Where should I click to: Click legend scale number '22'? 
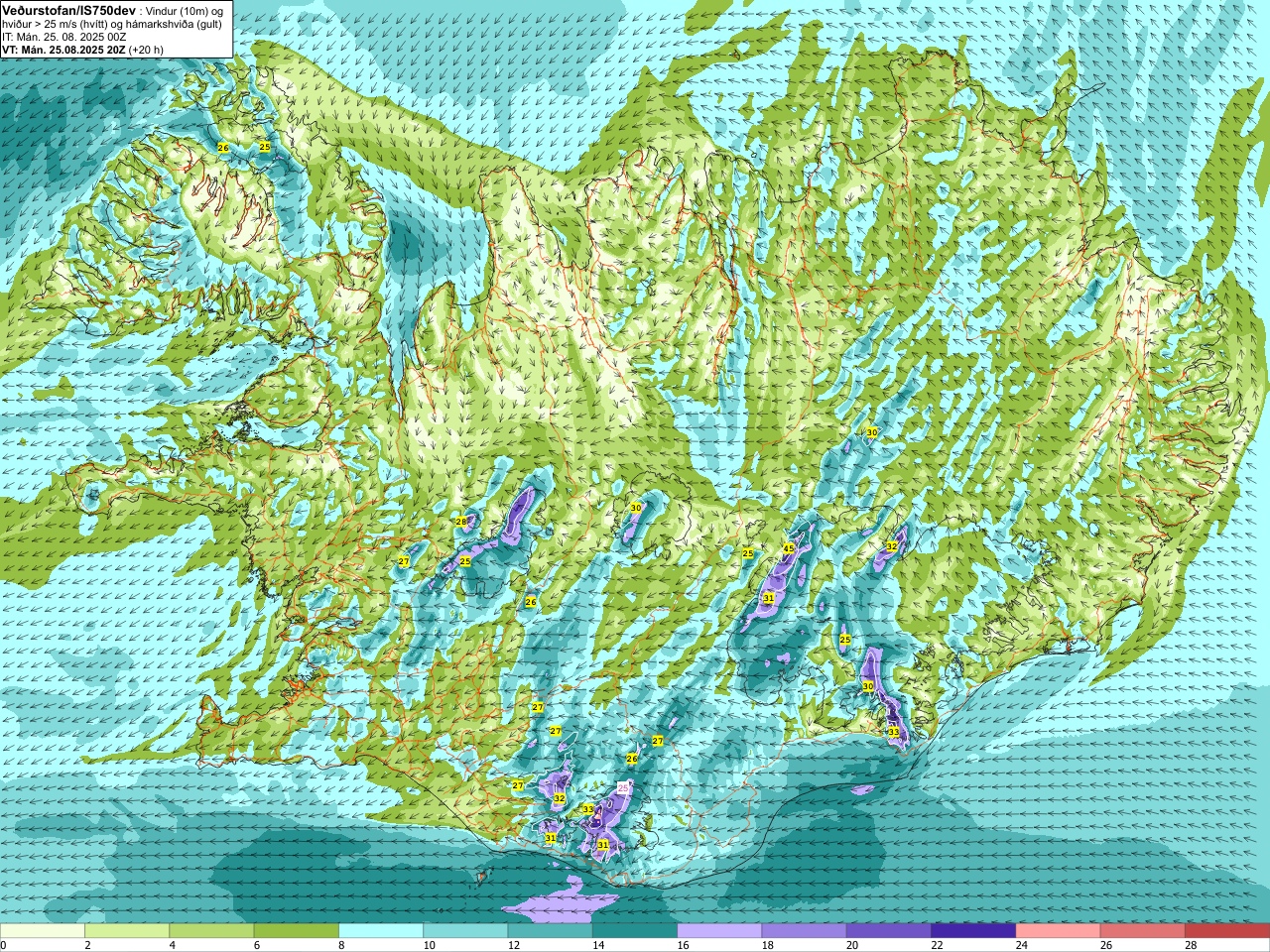938,945
